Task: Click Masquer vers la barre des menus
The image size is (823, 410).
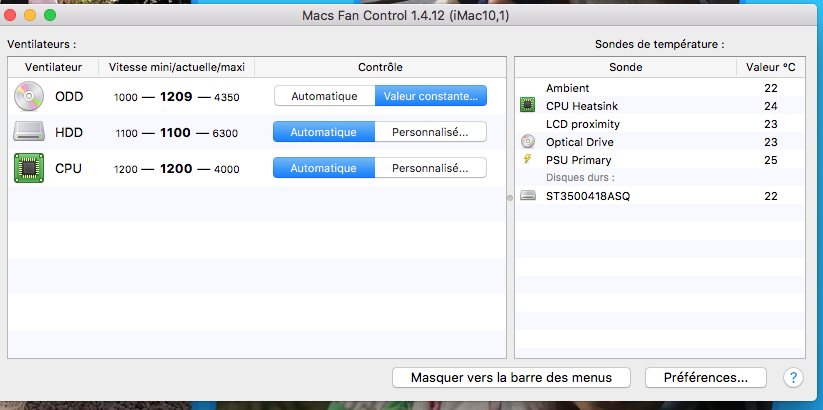Action: tap(511, 377)
